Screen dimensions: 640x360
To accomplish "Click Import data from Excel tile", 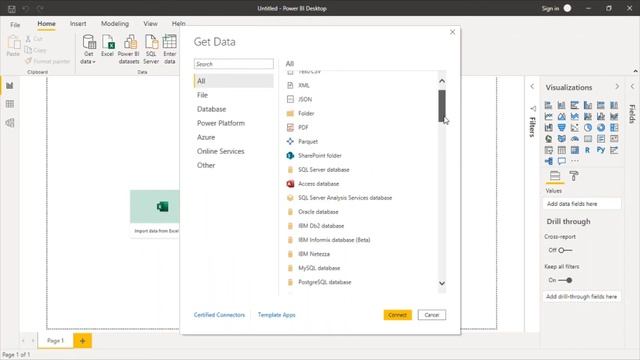I will [155, 213].
